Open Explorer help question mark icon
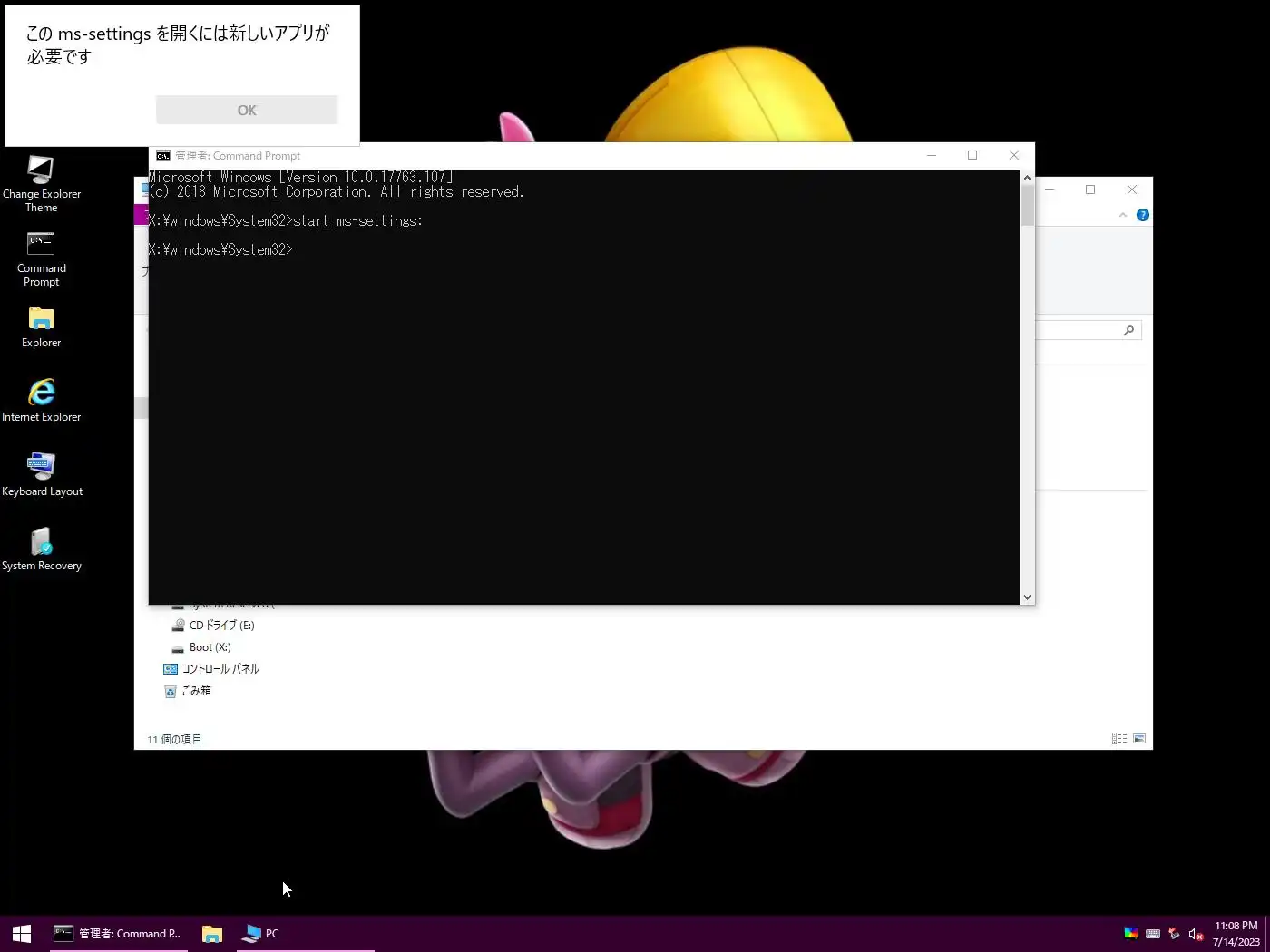Image resolution: width=1270 pixels, height=952 pixels. click(1143, 215)
